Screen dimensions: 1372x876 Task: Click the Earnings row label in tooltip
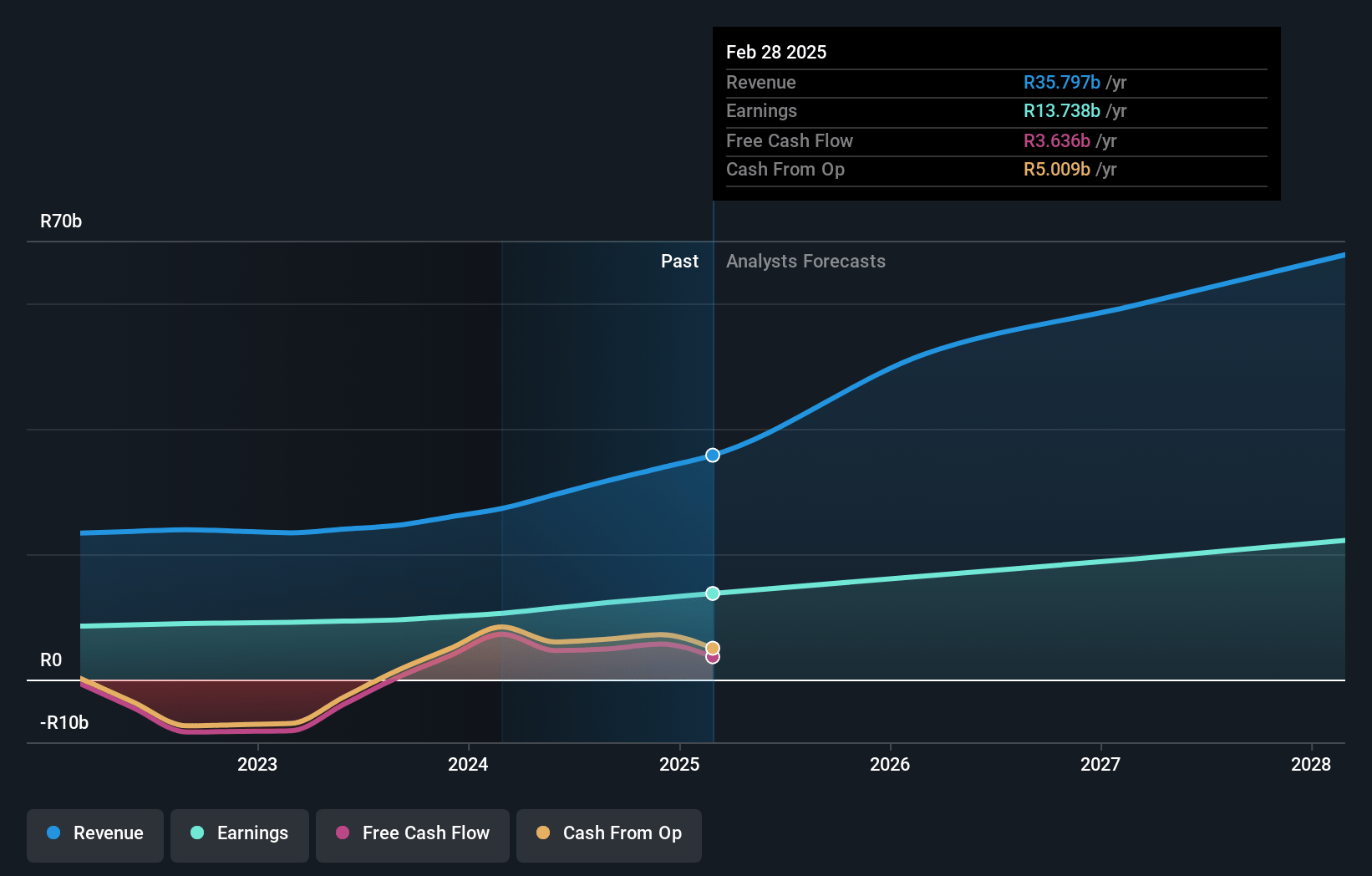(x=761, y=111)
